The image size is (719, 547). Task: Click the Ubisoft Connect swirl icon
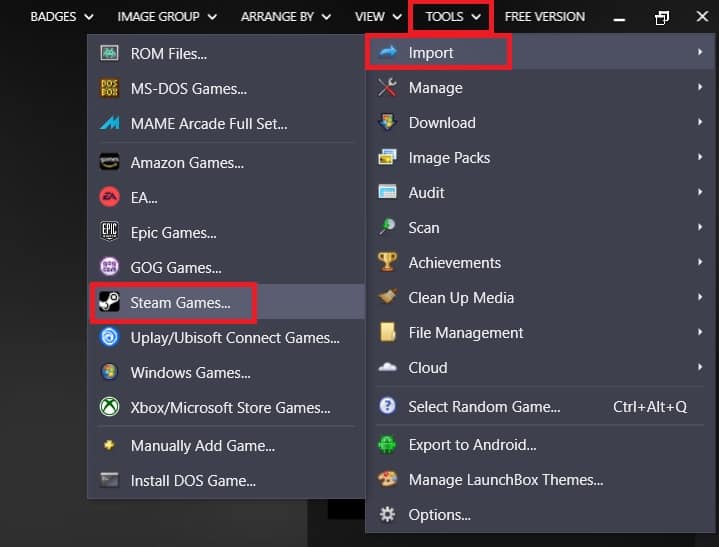pos(109,337)
